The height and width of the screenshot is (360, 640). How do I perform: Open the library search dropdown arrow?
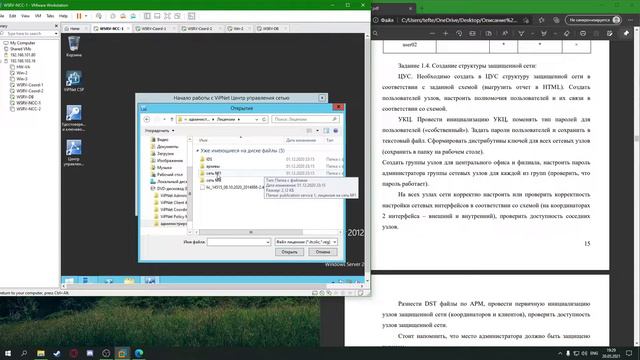(x=56, y=33)
